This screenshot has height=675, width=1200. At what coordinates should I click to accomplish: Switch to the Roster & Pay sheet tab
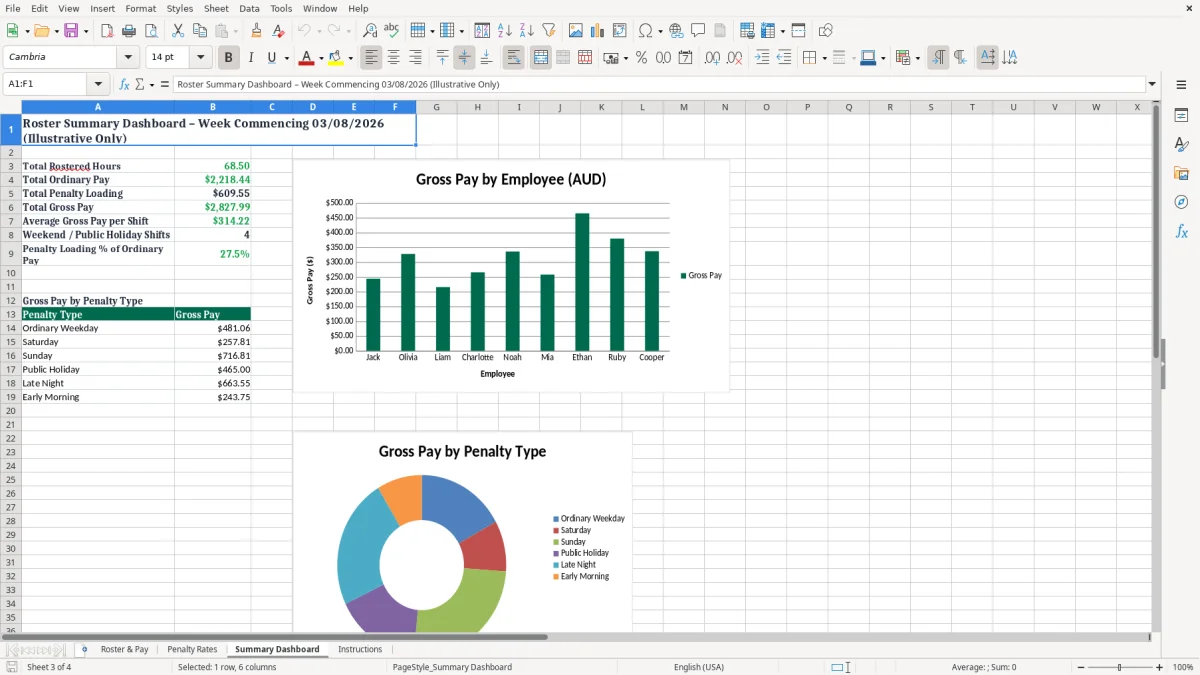[x=124, y=649]
